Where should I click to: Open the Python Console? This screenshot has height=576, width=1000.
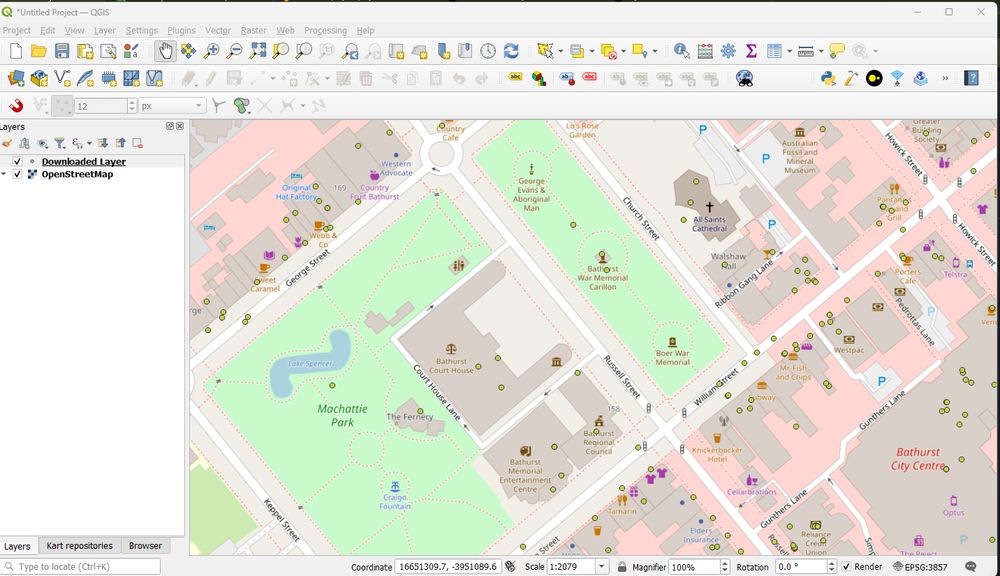pyautogui.click(x=827, y=78)
